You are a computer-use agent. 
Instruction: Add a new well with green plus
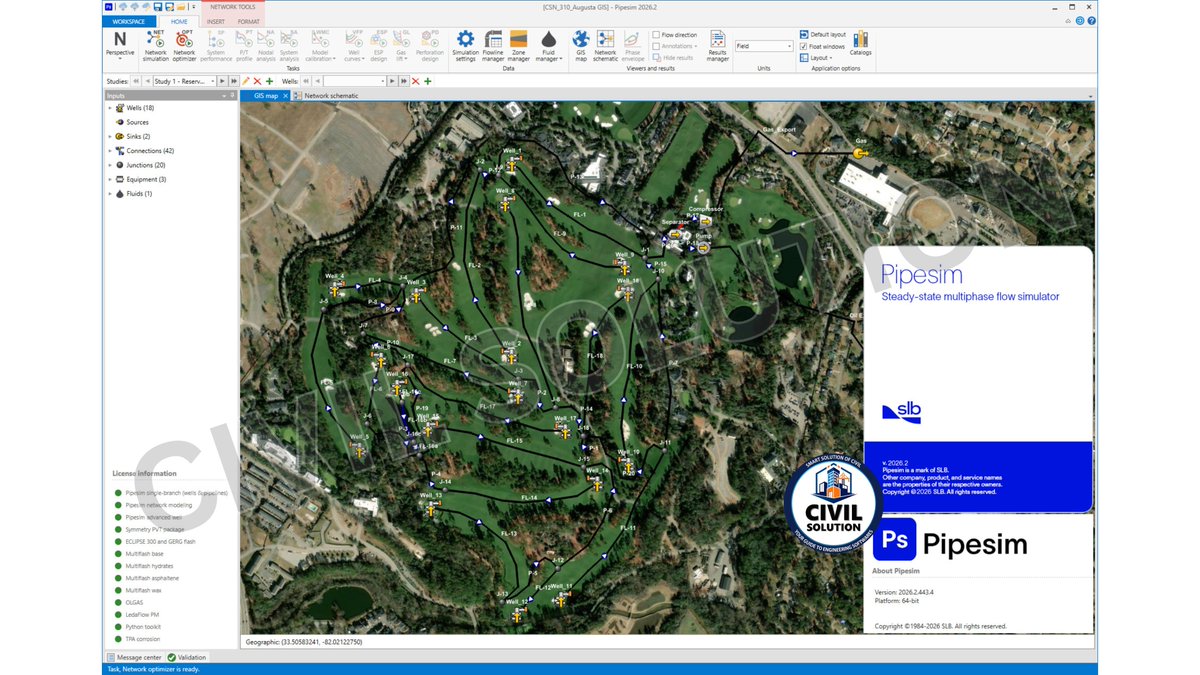click(x=427, y=81)
